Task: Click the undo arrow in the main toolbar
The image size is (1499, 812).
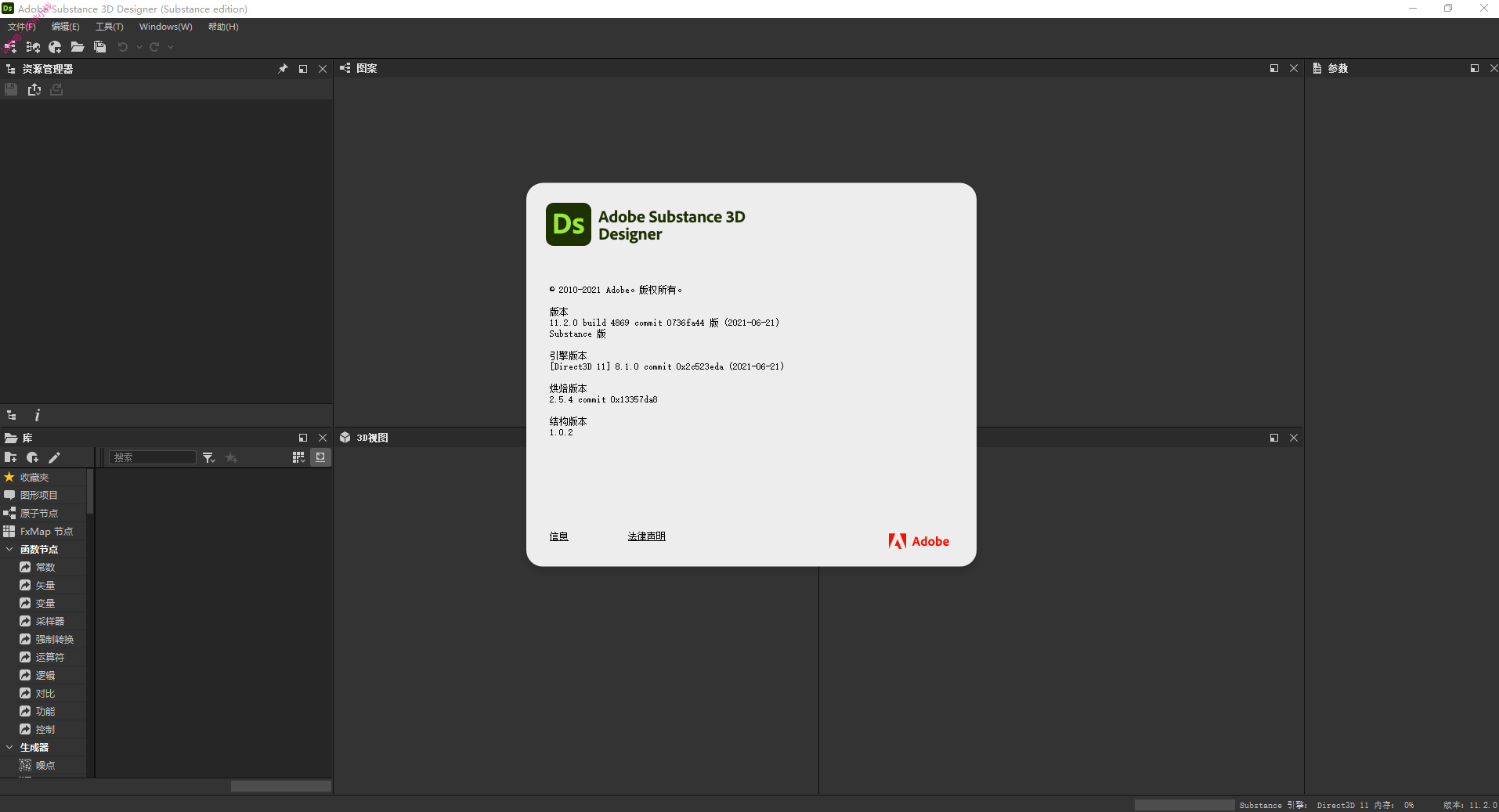Action: pyautogui.click(x=123, y=47)
